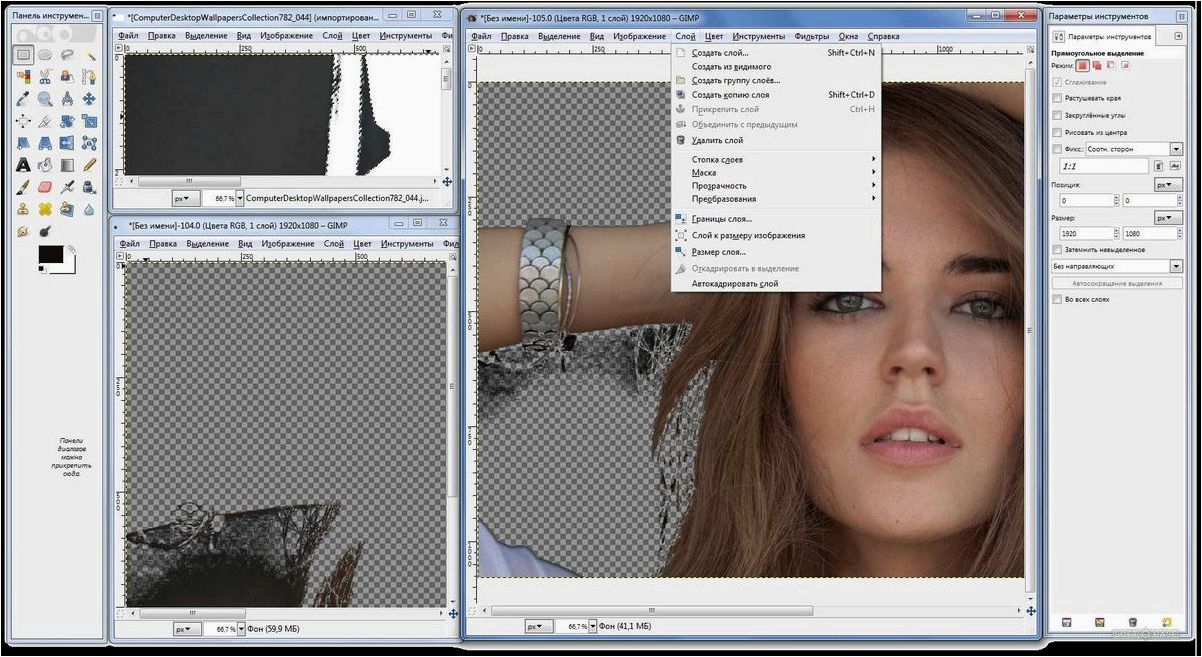This screenshot has width=1202, height=657.
Task: Choose 'Создать слой...' in Layer menu
Action: [x=777, y=53]
